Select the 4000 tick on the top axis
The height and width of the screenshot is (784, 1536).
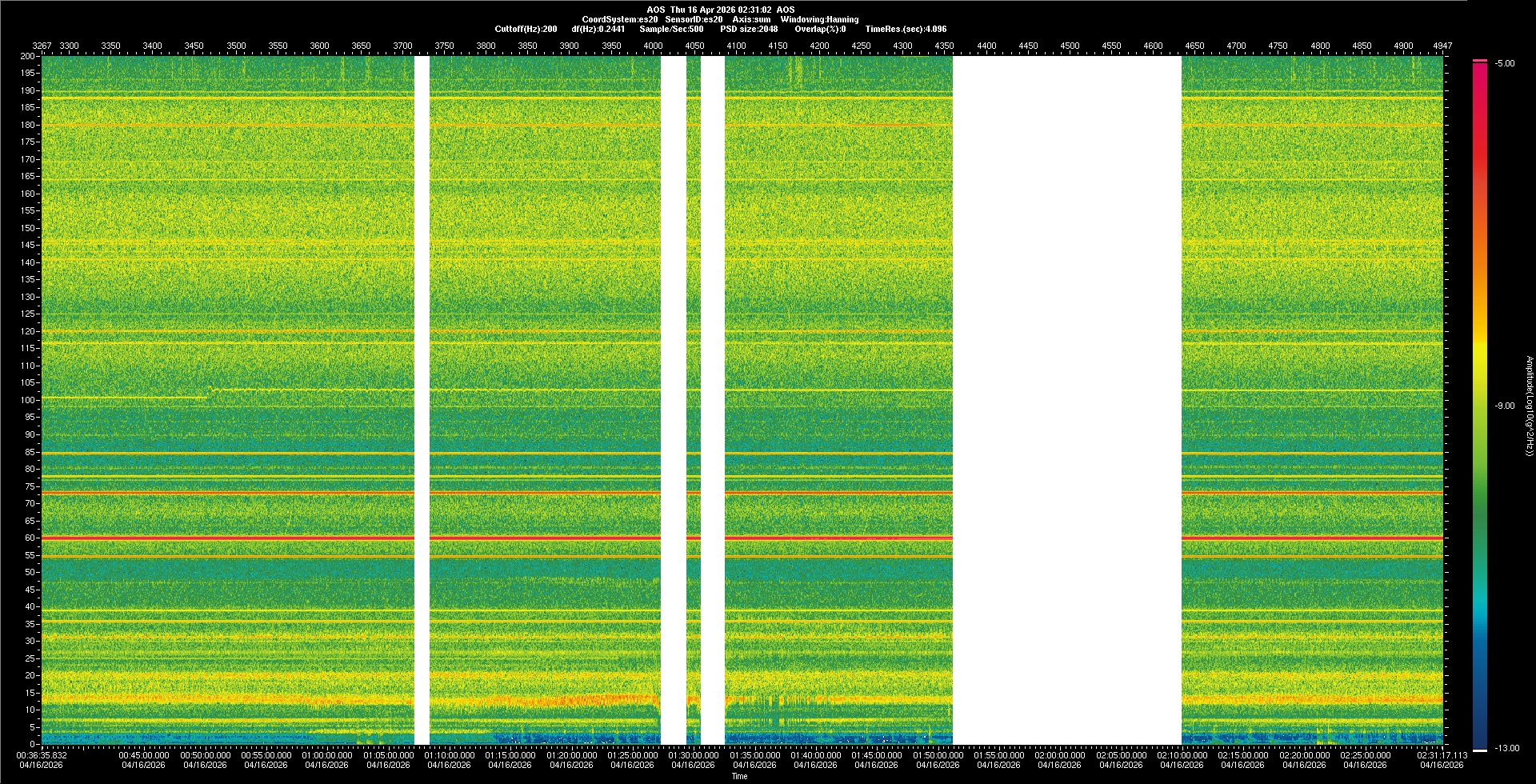(x=653, y=46)
